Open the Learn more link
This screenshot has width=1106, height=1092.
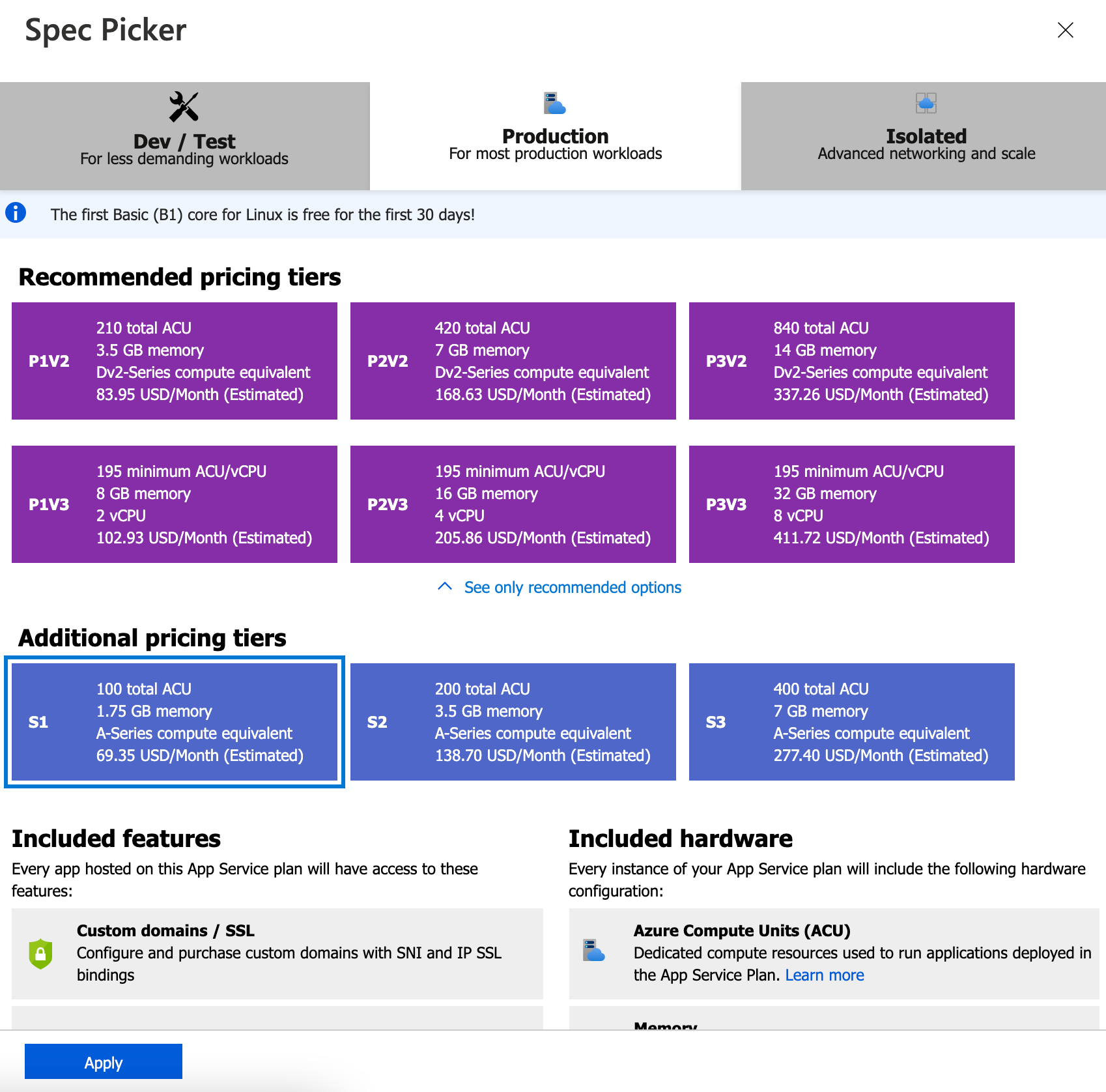pyautogui.click(x=824, y=975)
